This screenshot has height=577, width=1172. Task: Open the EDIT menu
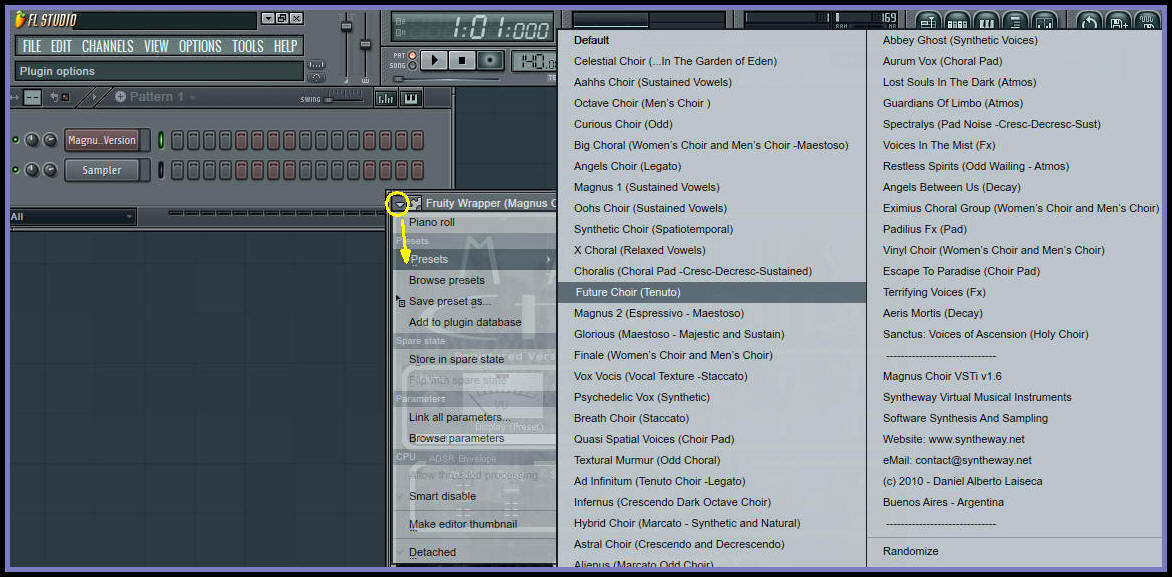click(61, 46)
